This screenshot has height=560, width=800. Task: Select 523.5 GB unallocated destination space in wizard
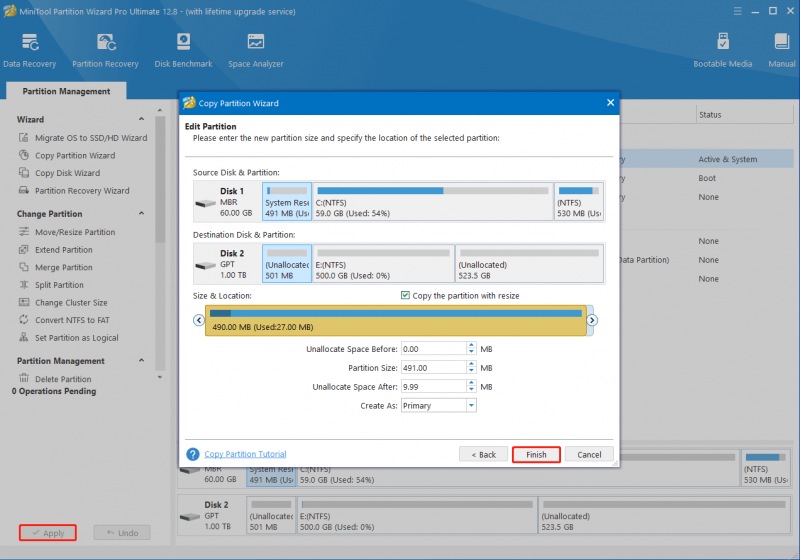[x=530, y=263]
